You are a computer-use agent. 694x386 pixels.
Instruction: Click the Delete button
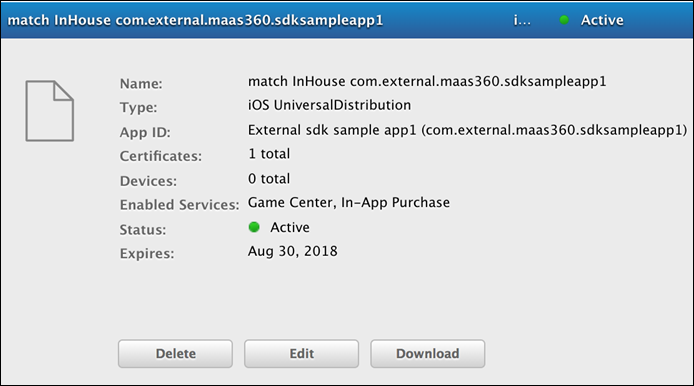click(x=175, y=354)
